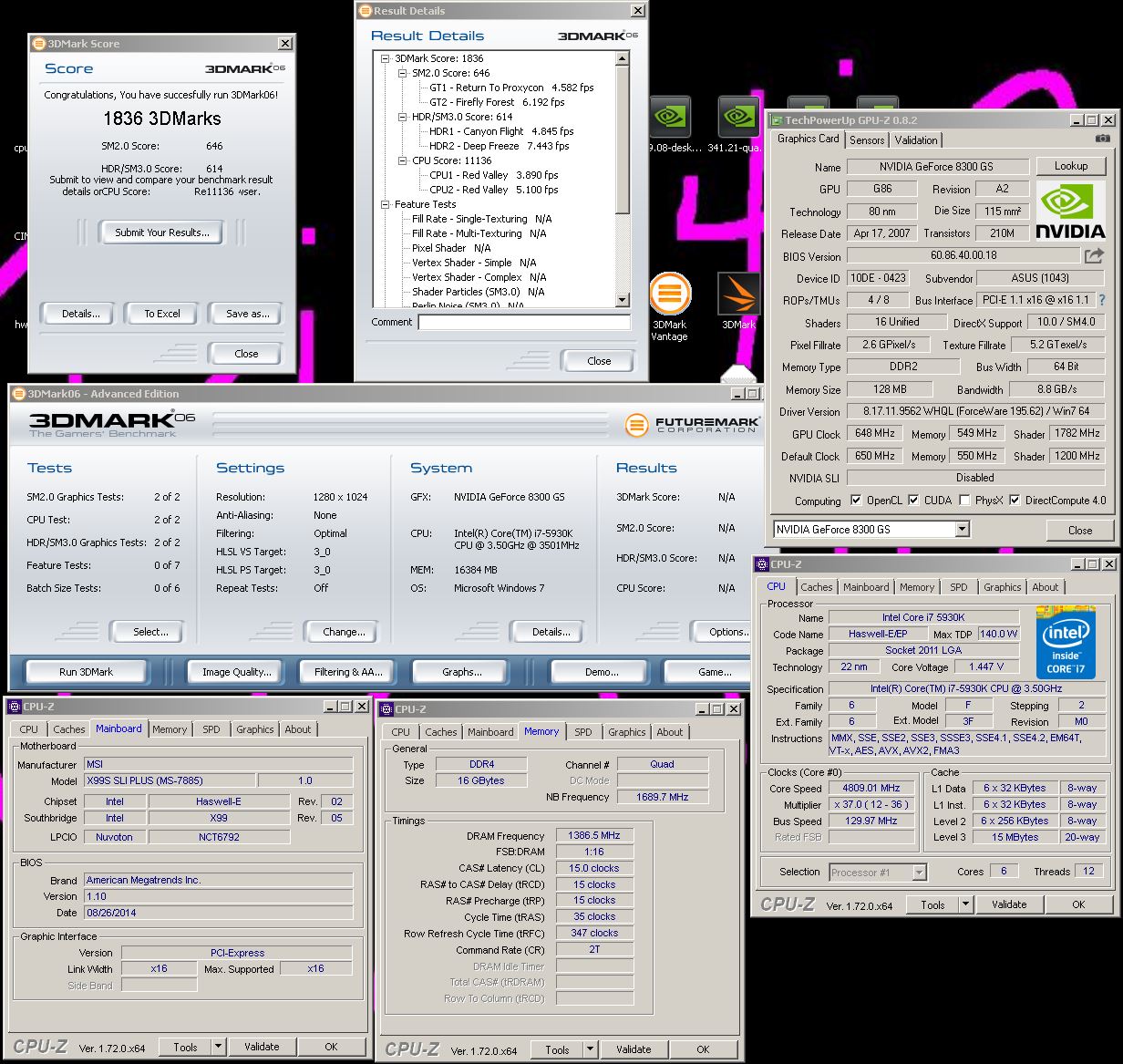Select the HDR2 - Deep Freeze row

coord(500,146)
